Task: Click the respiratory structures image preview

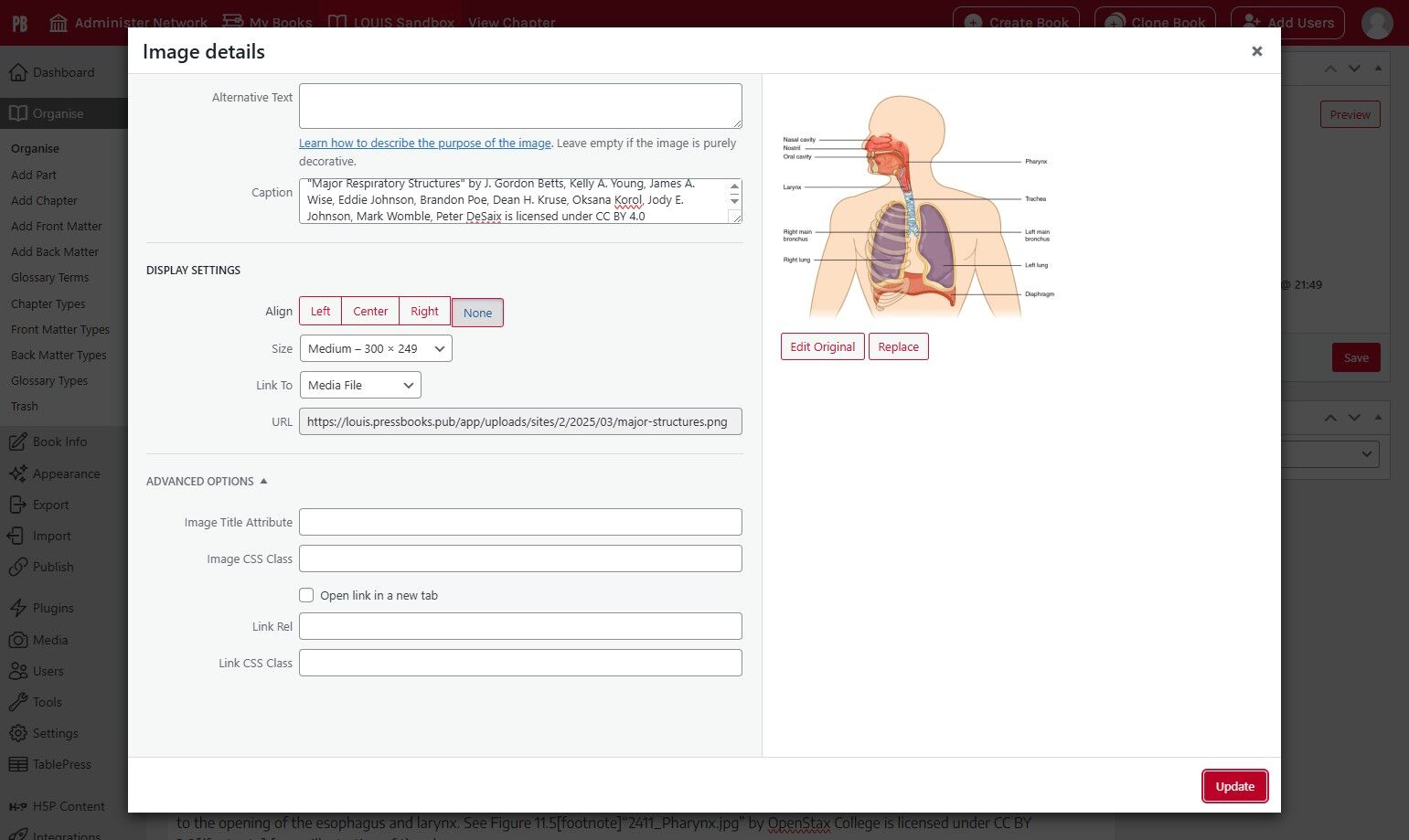Action: [x=918, y=207]
